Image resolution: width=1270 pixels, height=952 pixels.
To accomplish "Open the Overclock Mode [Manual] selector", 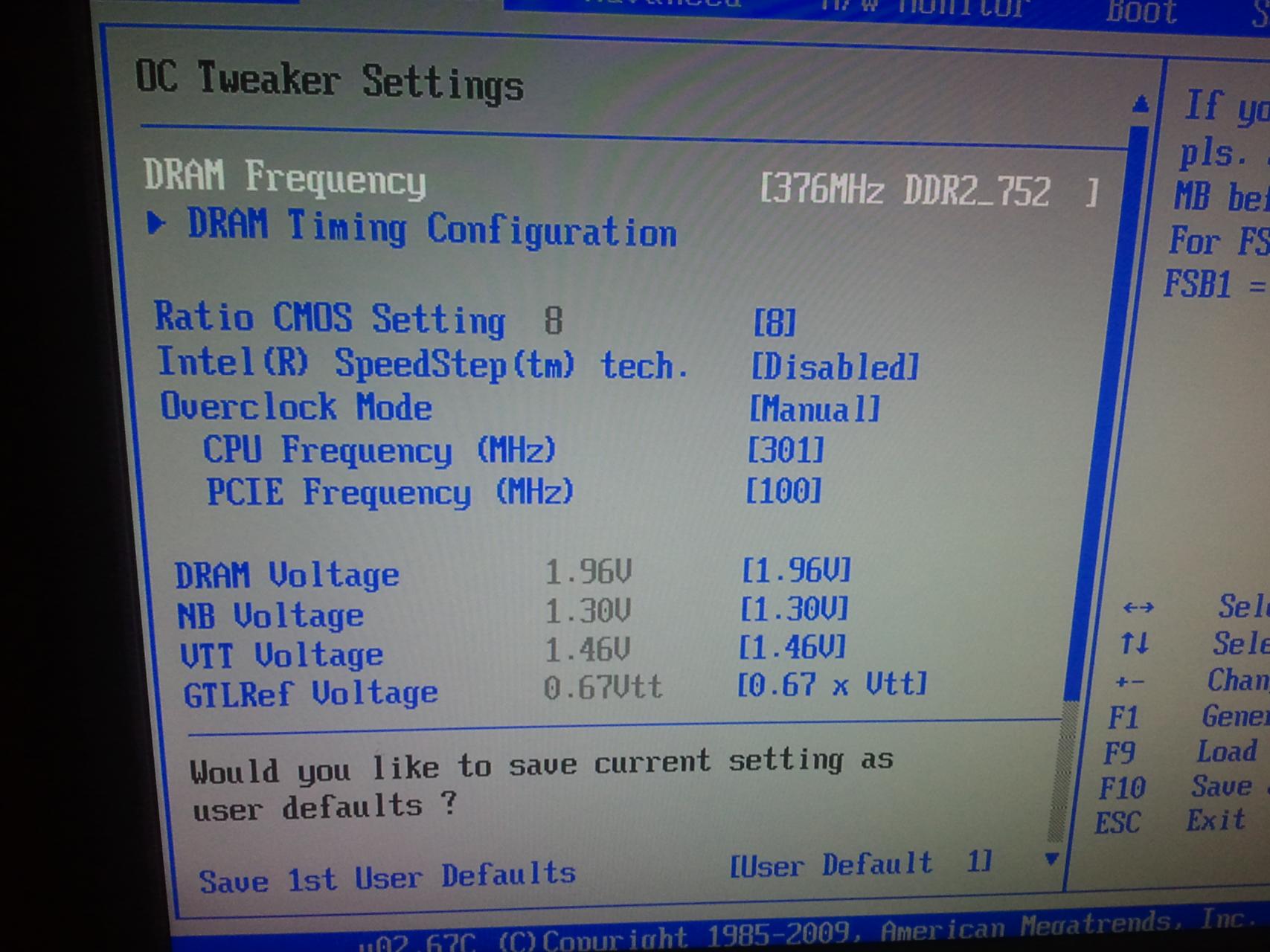I will click(x=814, y=409).
